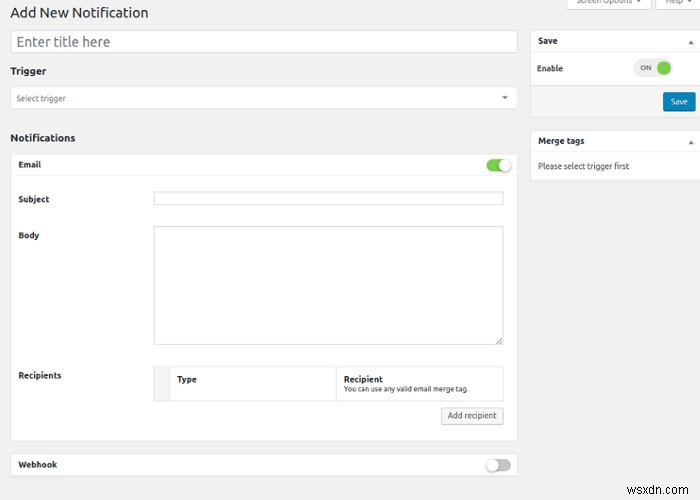Enable the Webhook notification toggle
Image resolution: width=700 pixels, height=500 pixels.
pyautogui.click(x=498, y=465)
